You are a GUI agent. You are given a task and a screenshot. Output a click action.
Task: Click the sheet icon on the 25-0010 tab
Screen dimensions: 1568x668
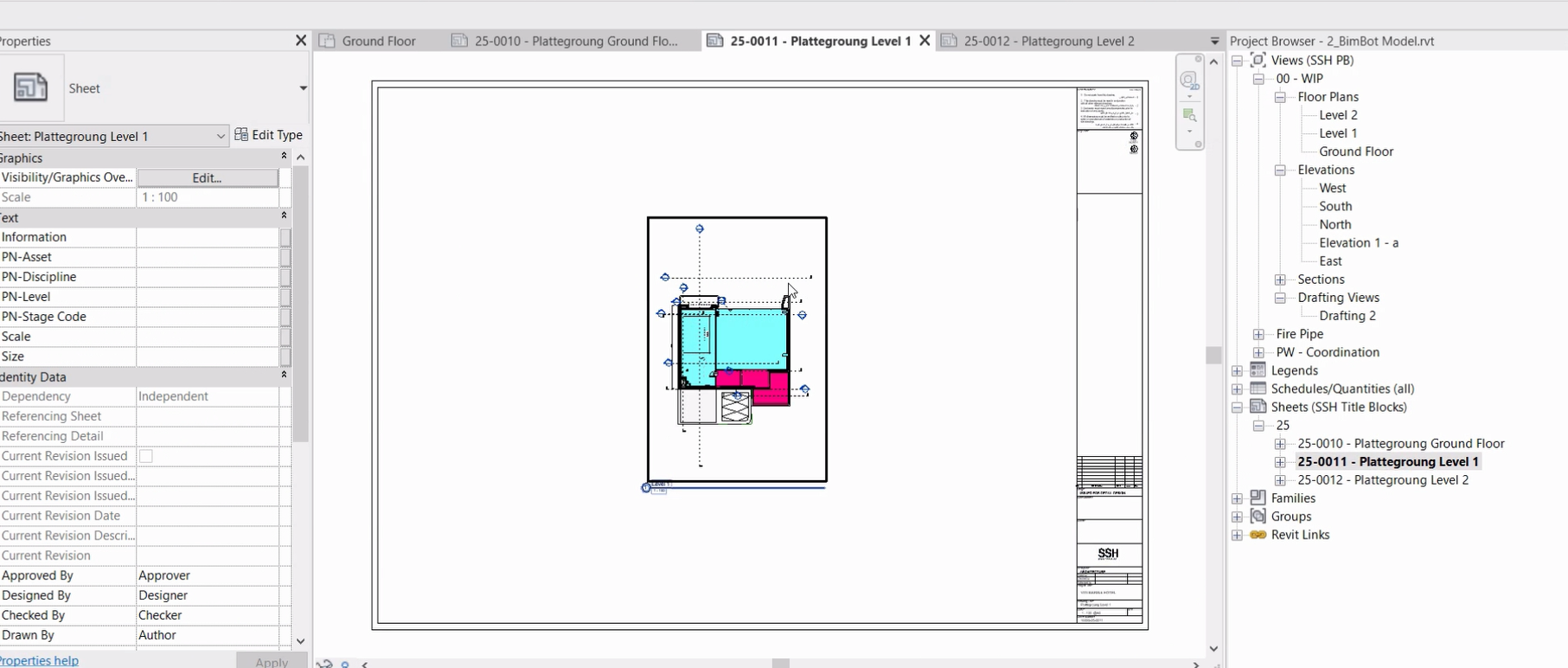pyautogui.click(x=459, y=41)
